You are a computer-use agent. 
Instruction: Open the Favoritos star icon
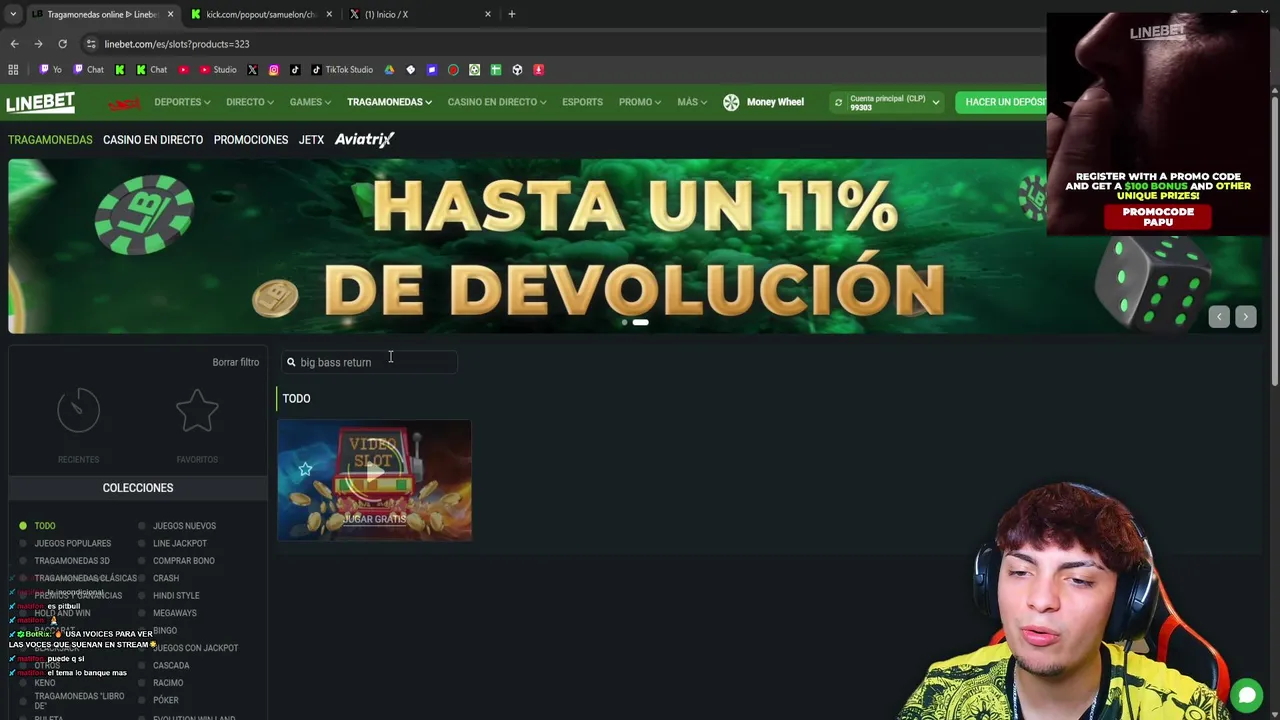coord(197,411)
